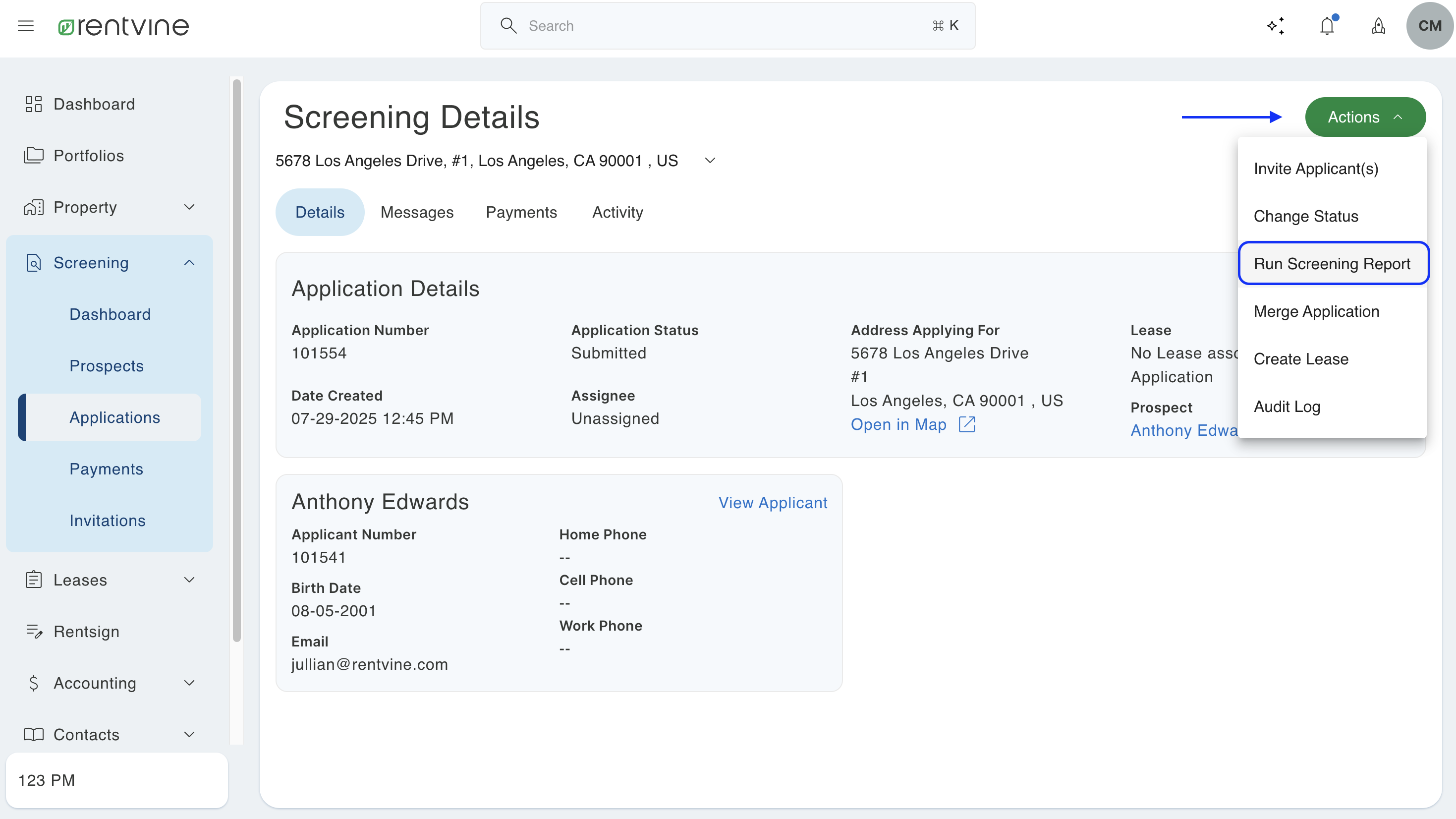This screenshot has width=1456, height=819.
Task: Click the Open in Map link
Action: point(898,424)
